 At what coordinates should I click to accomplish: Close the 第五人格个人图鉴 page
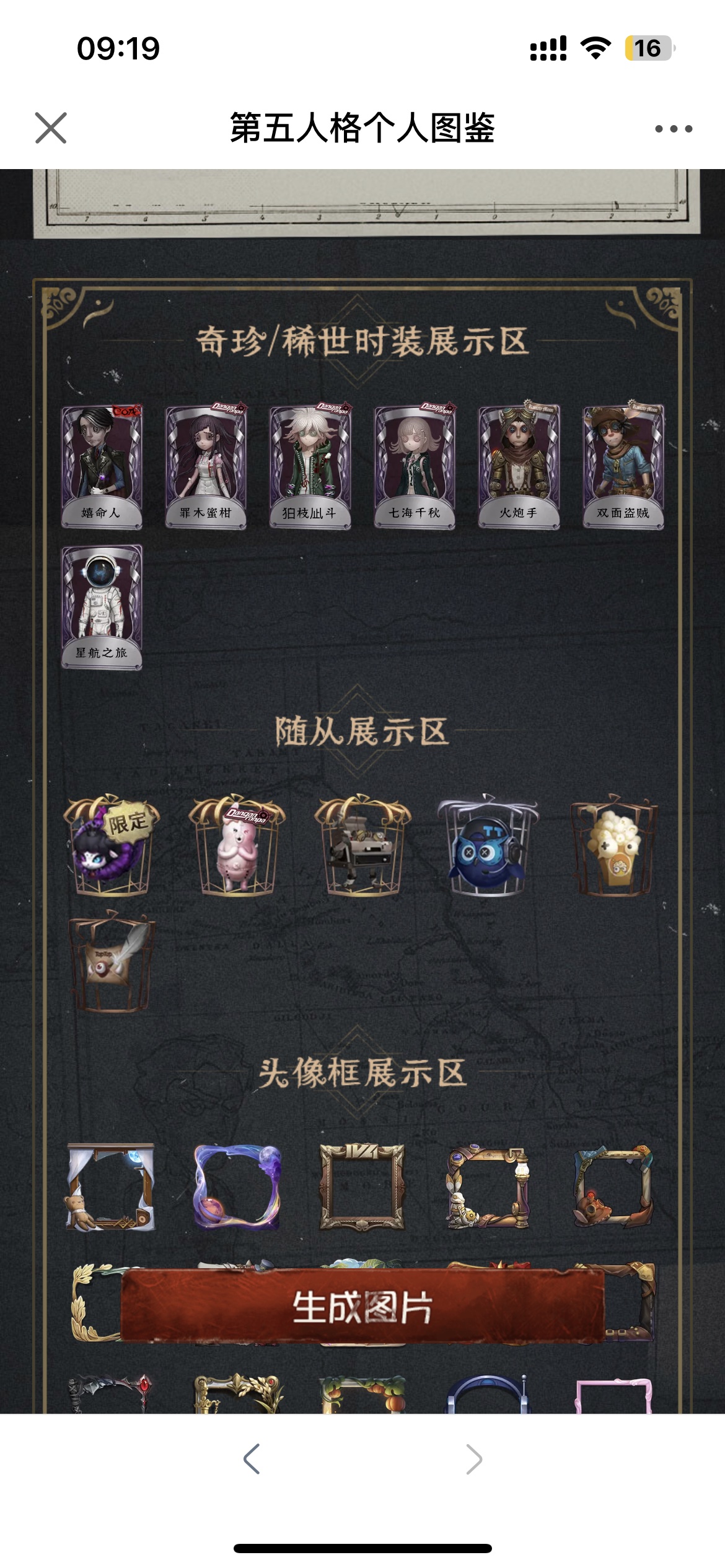coord(51,128)
